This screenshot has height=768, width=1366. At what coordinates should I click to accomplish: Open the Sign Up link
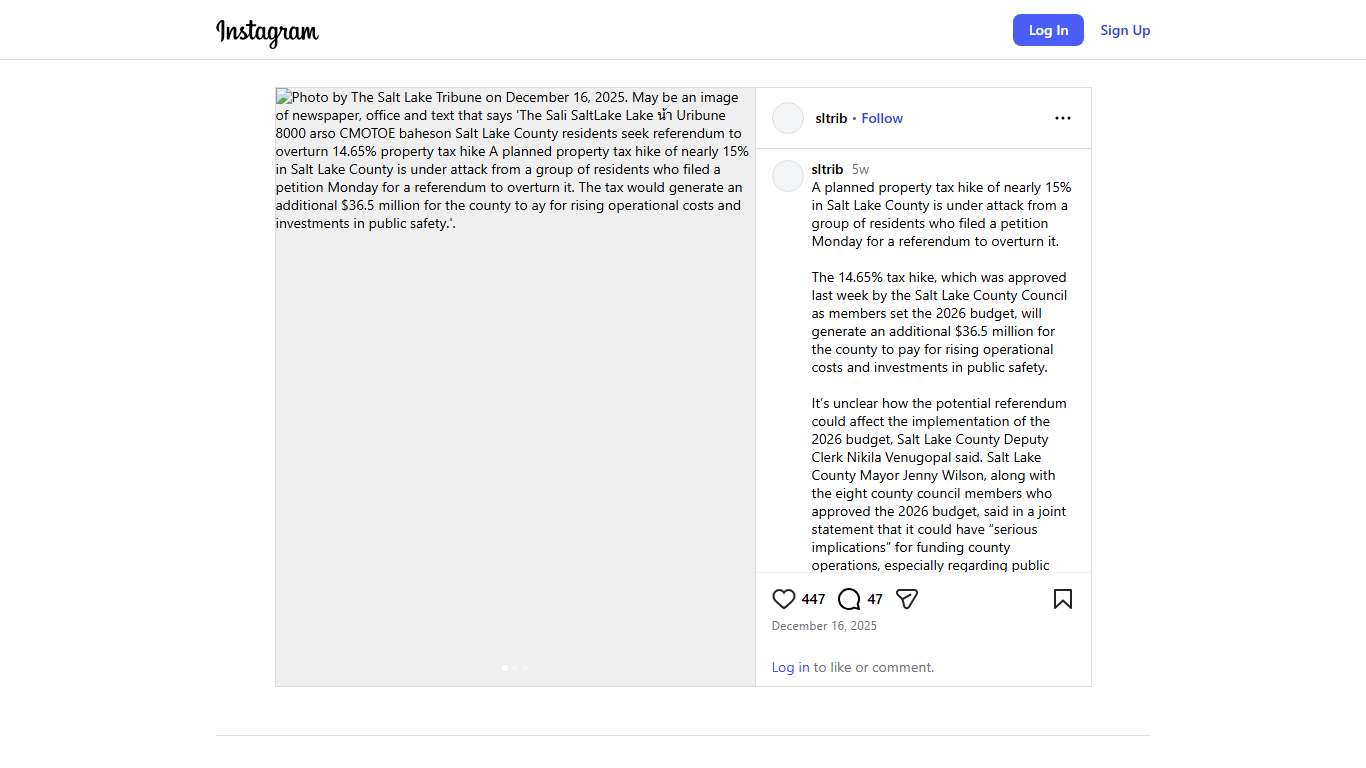tap(1125, 30)
